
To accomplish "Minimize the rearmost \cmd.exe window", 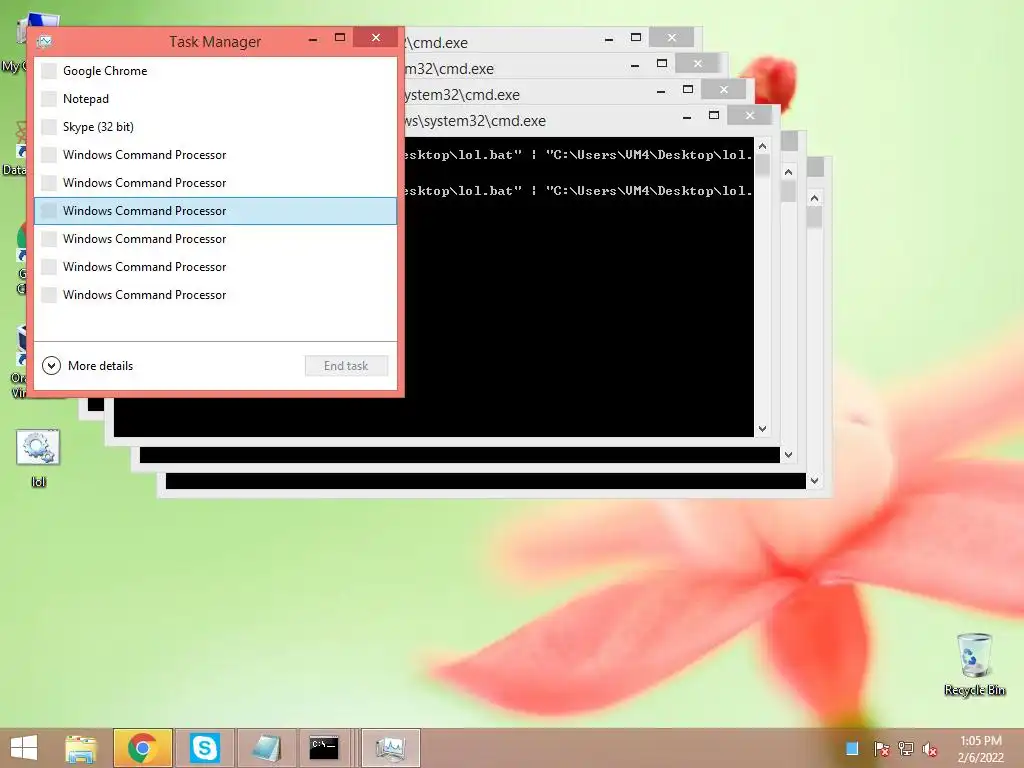I will coord(609,39).
